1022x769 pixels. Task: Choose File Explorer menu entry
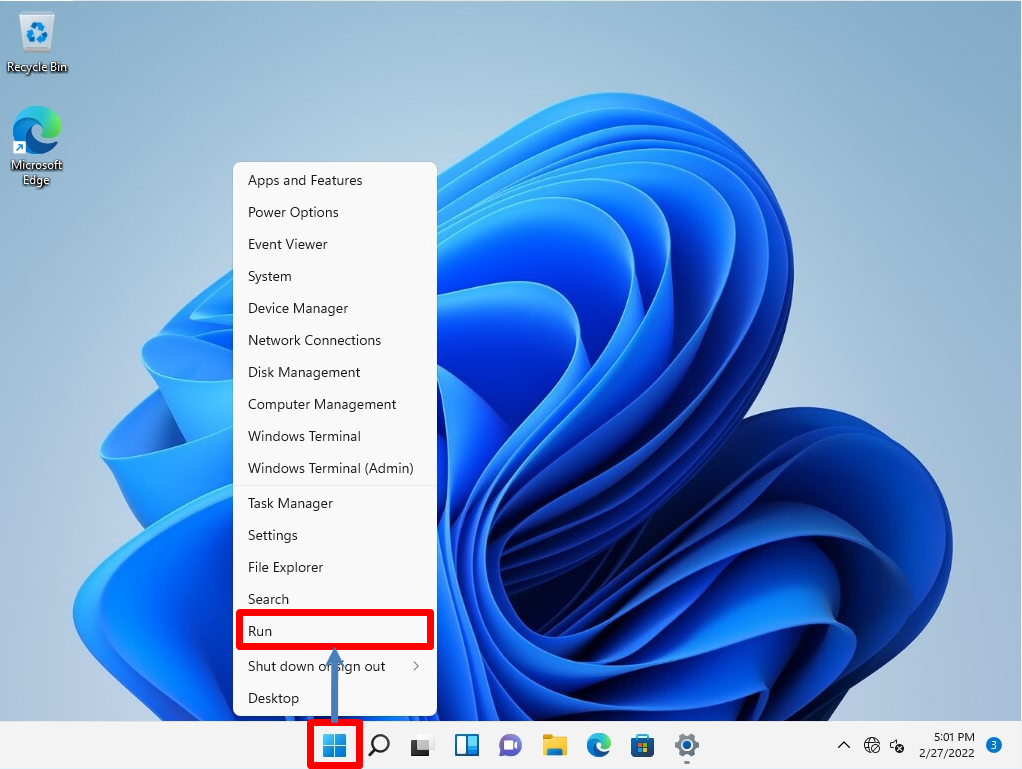[x=334, y=567]
